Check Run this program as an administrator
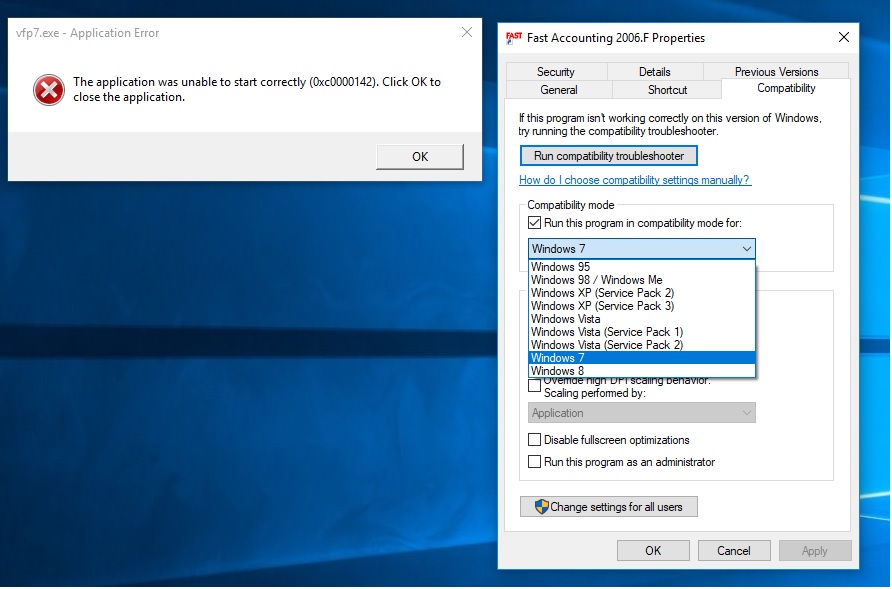Screen dimensions: 892x589 click(x=535, y=462)
